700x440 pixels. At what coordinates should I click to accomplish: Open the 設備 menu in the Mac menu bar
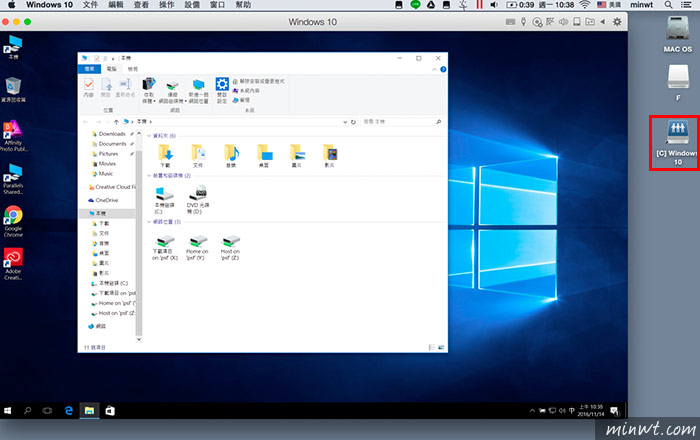pos(192,5)
